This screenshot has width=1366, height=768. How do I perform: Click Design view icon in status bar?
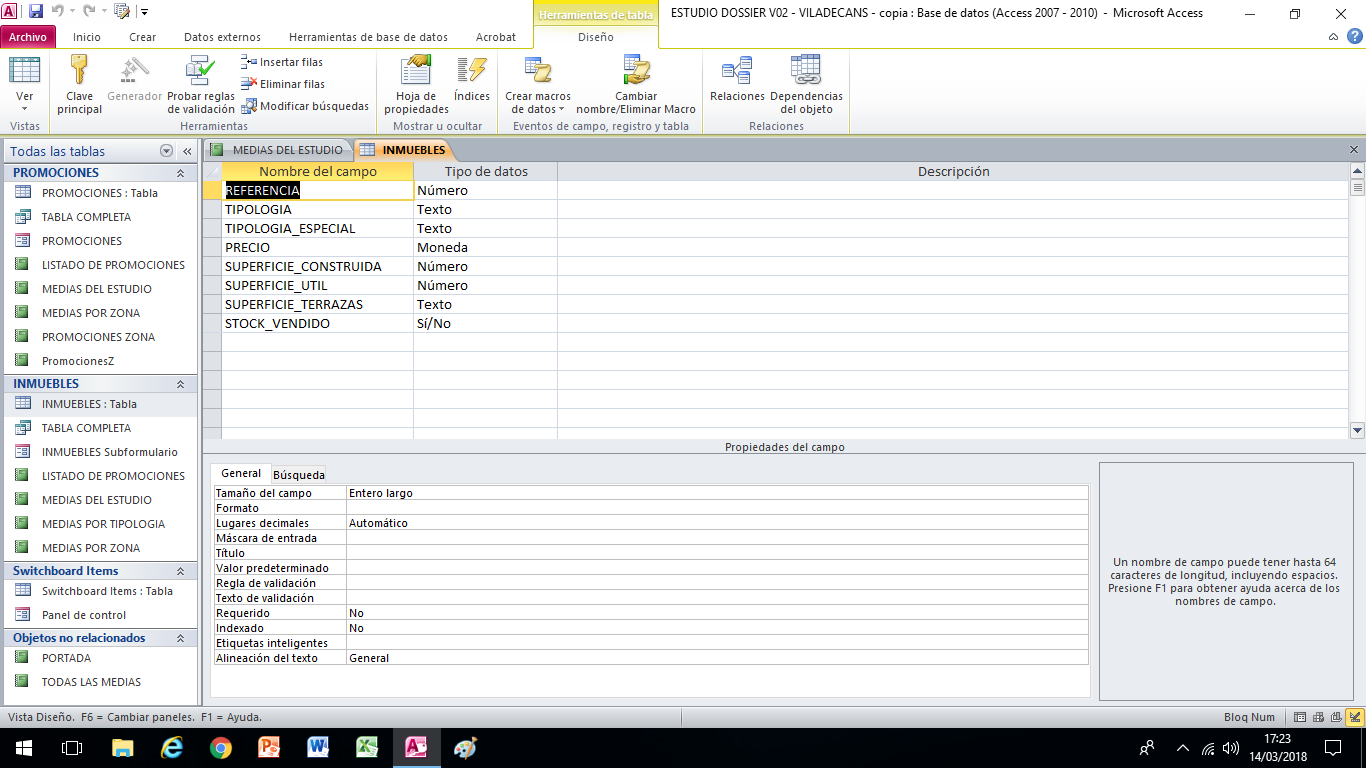[1354, 717]
